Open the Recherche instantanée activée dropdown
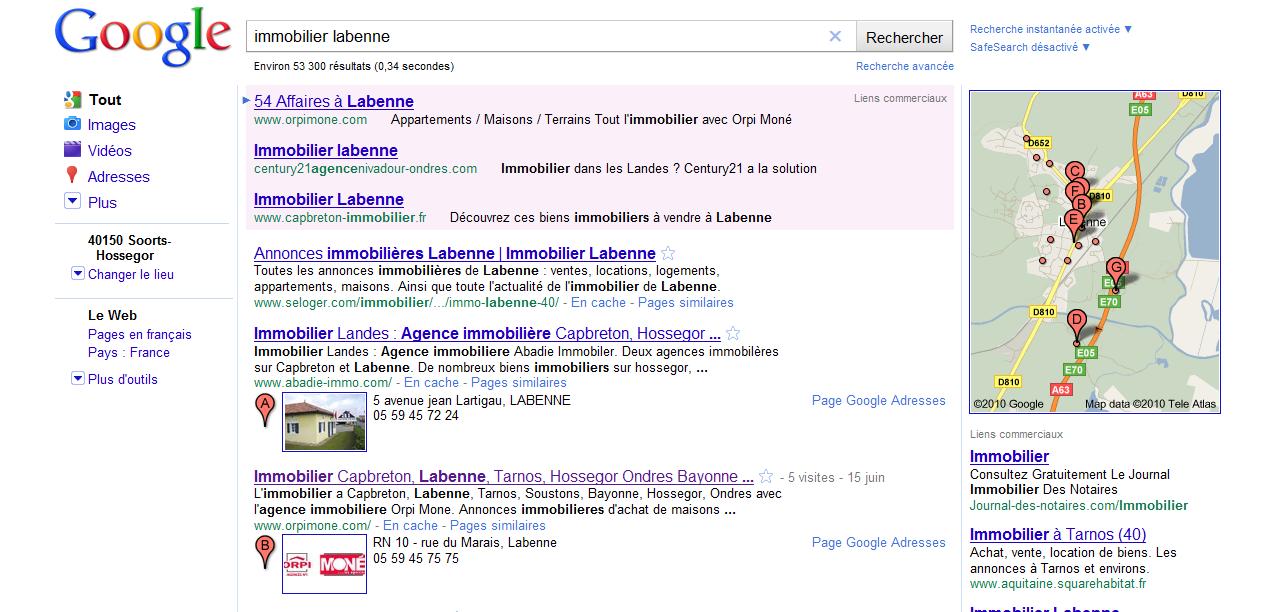 click(1051, 29)
